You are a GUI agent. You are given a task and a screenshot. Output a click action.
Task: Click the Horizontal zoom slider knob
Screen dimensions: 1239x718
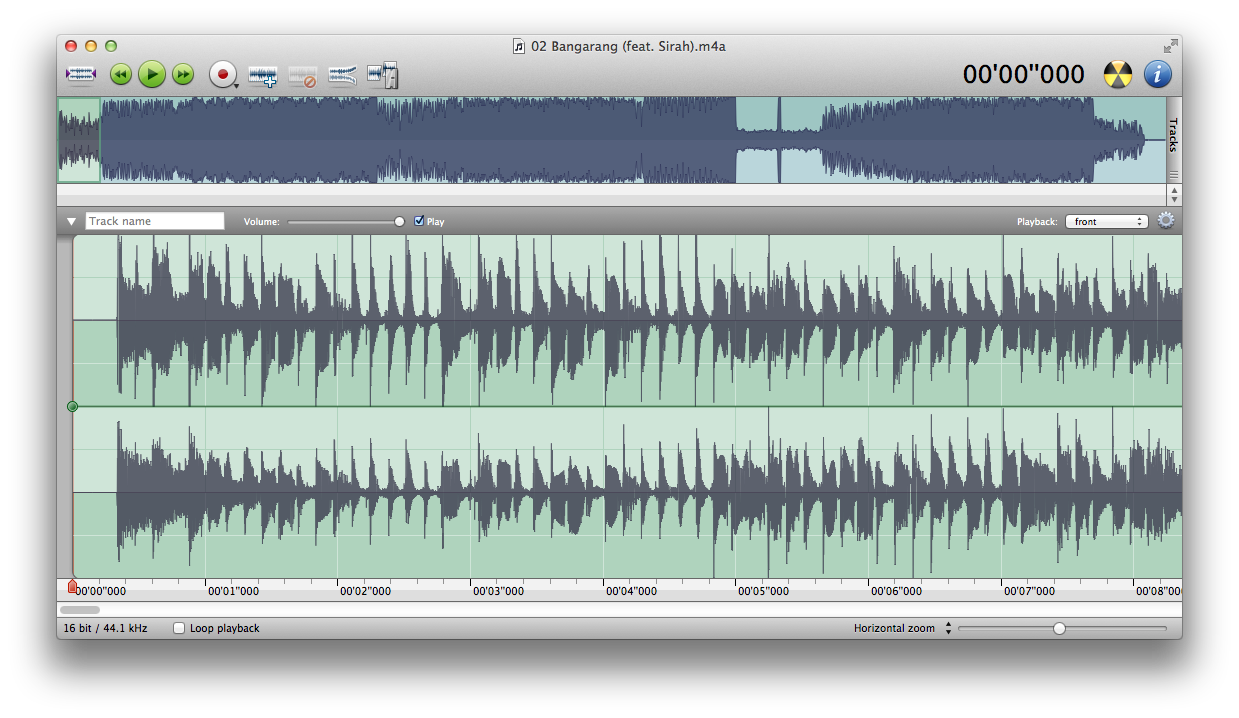point(1059,628)
